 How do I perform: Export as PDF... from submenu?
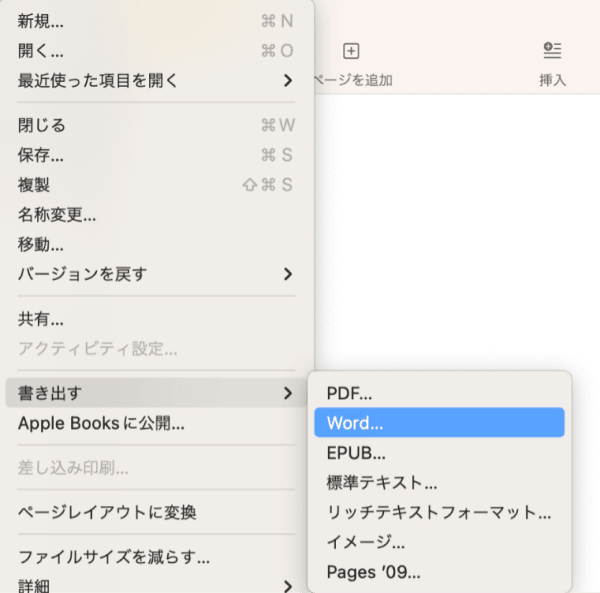click(439, 393)
